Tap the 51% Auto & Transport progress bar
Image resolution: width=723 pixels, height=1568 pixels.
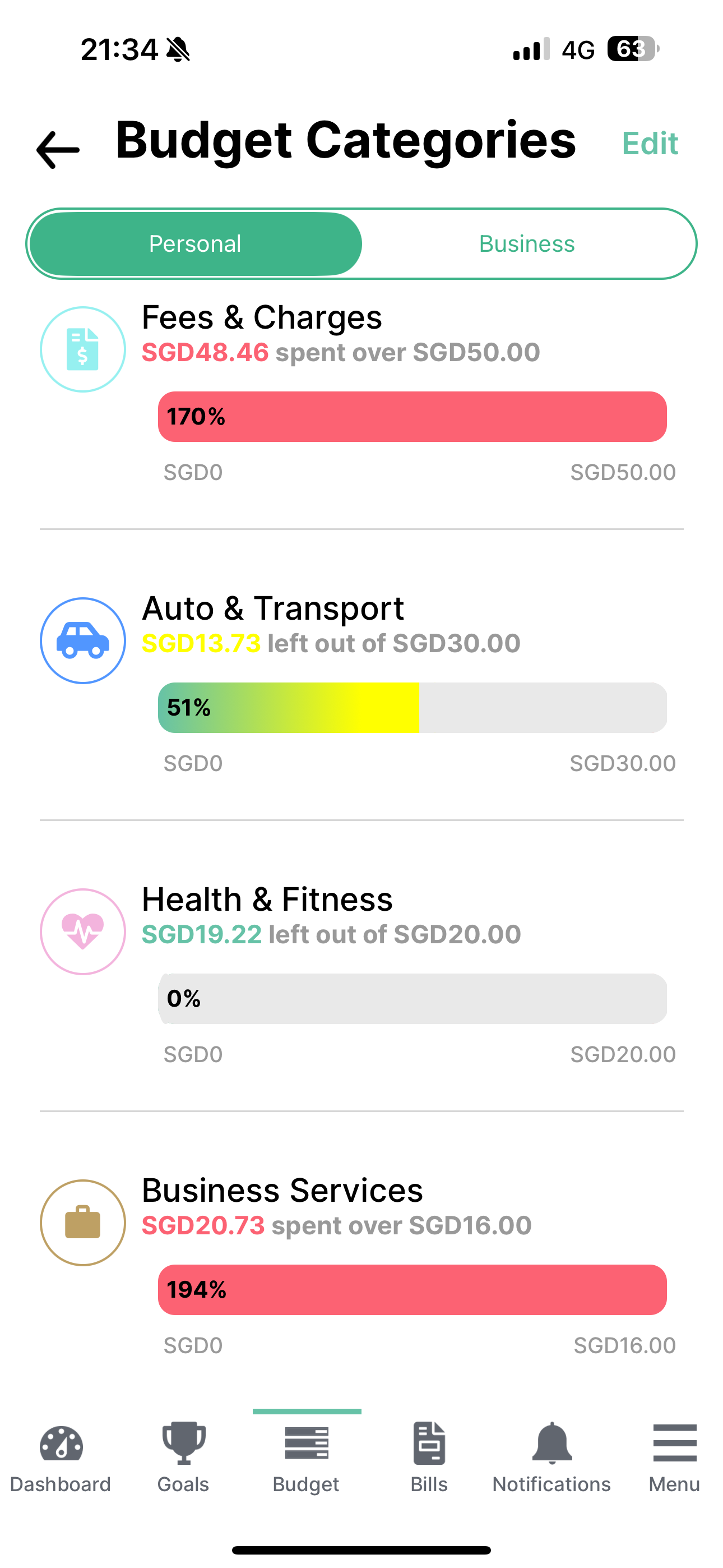click(x=412, y=708)
